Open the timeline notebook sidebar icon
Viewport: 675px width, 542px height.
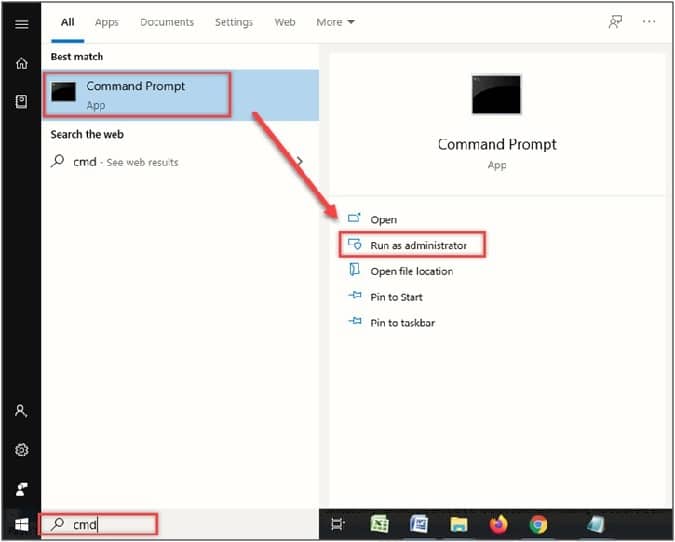pyautogui.click(x=22, y=102)
